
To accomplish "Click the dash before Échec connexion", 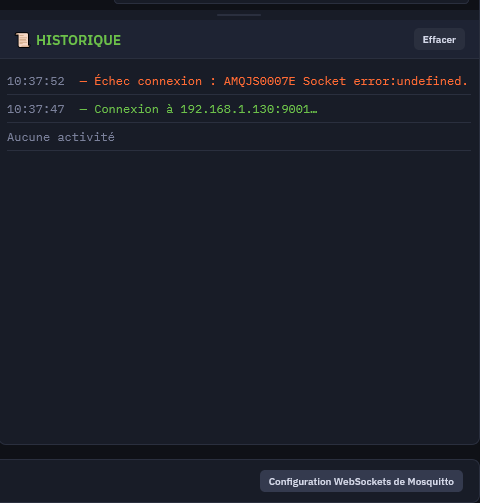I will click(83, 81).
